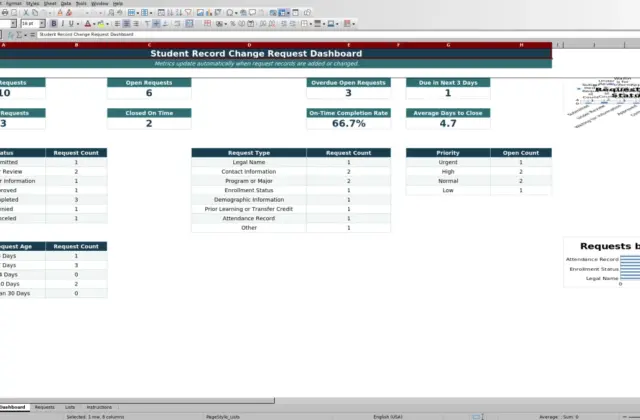Click the AutoFilter funnel icon
The image size is (640, 420).
click(188, 13)
